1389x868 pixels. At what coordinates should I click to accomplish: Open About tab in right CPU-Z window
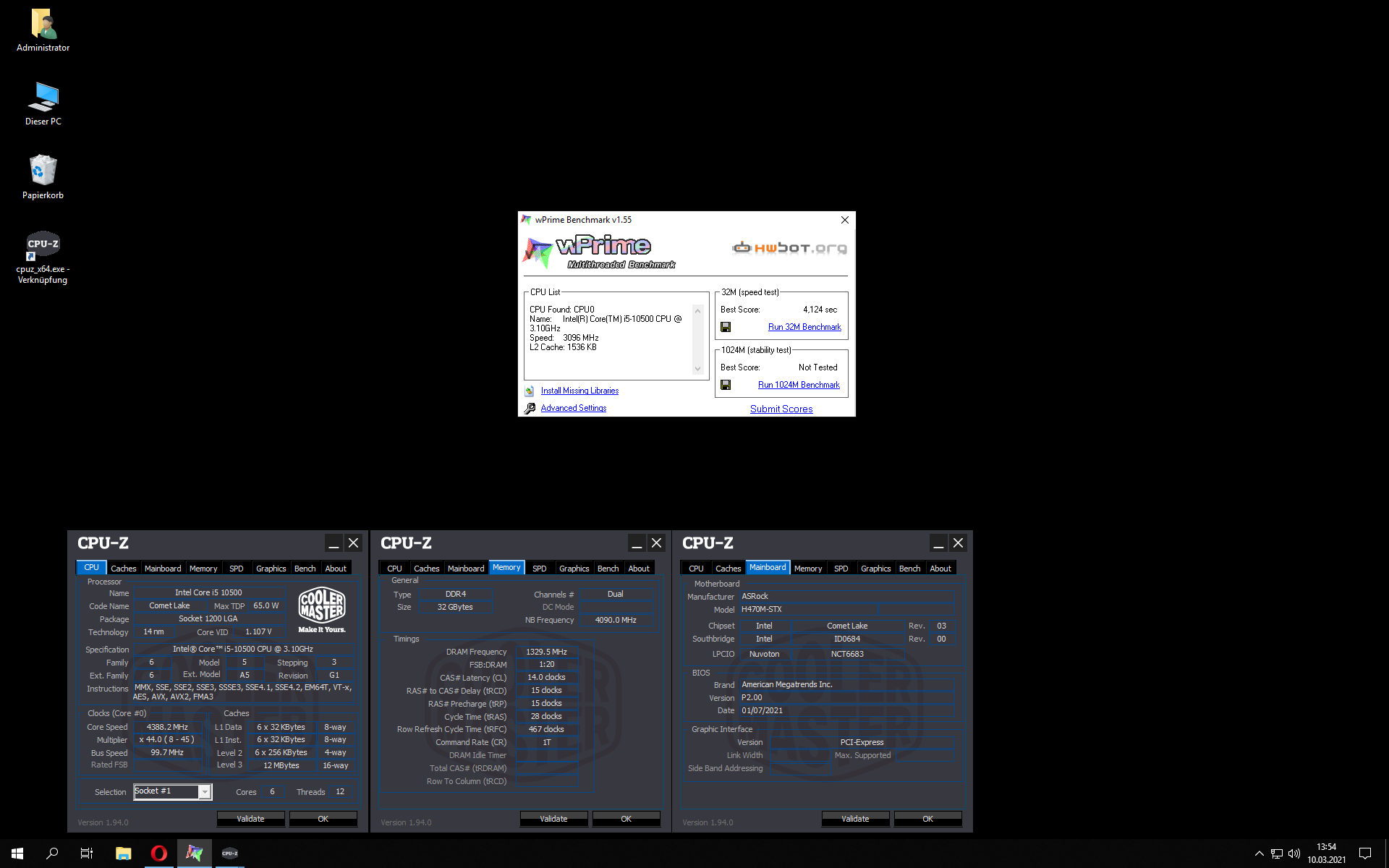point(940,569)
